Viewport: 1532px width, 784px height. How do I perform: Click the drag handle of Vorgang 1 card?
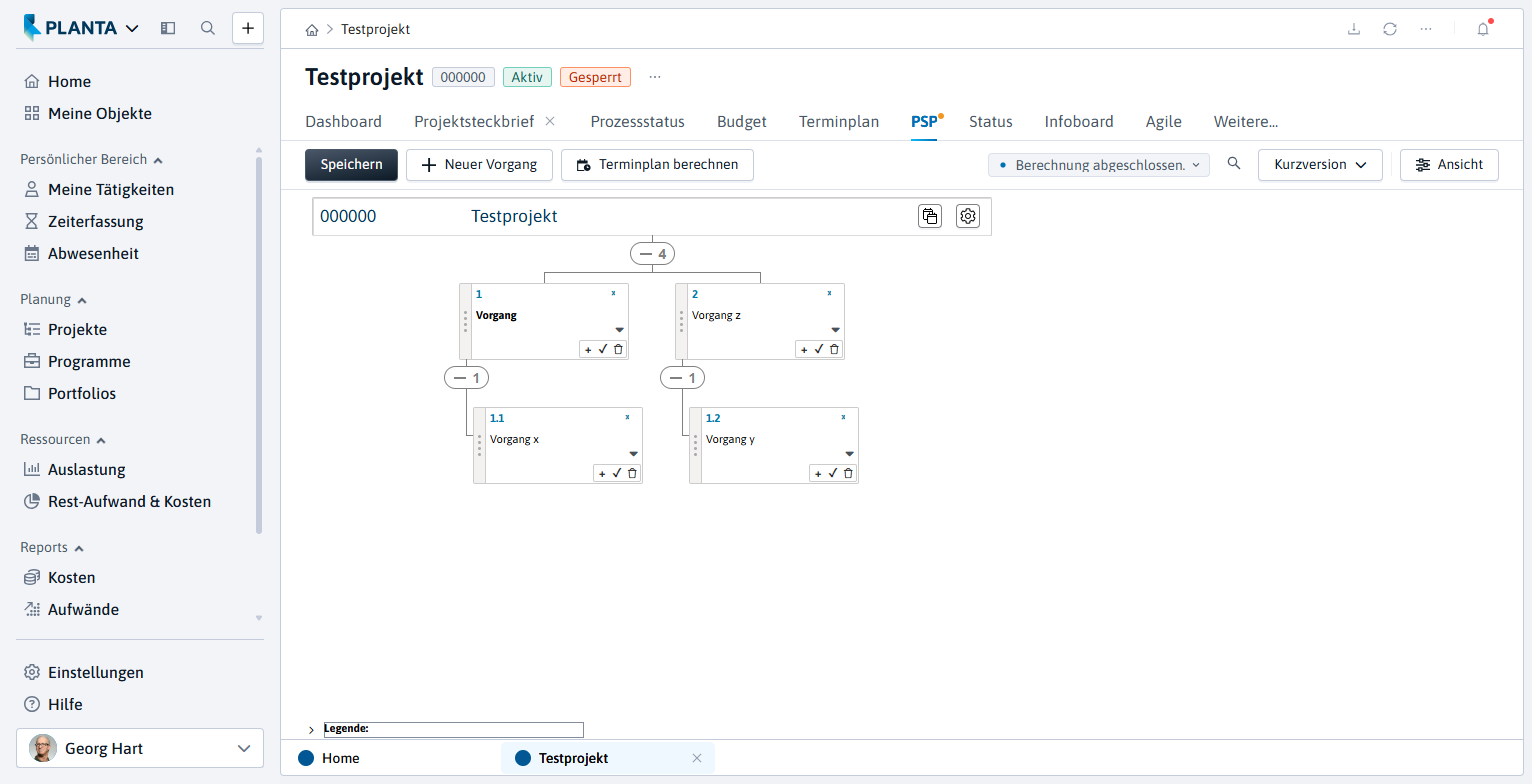tap(465, 321)
